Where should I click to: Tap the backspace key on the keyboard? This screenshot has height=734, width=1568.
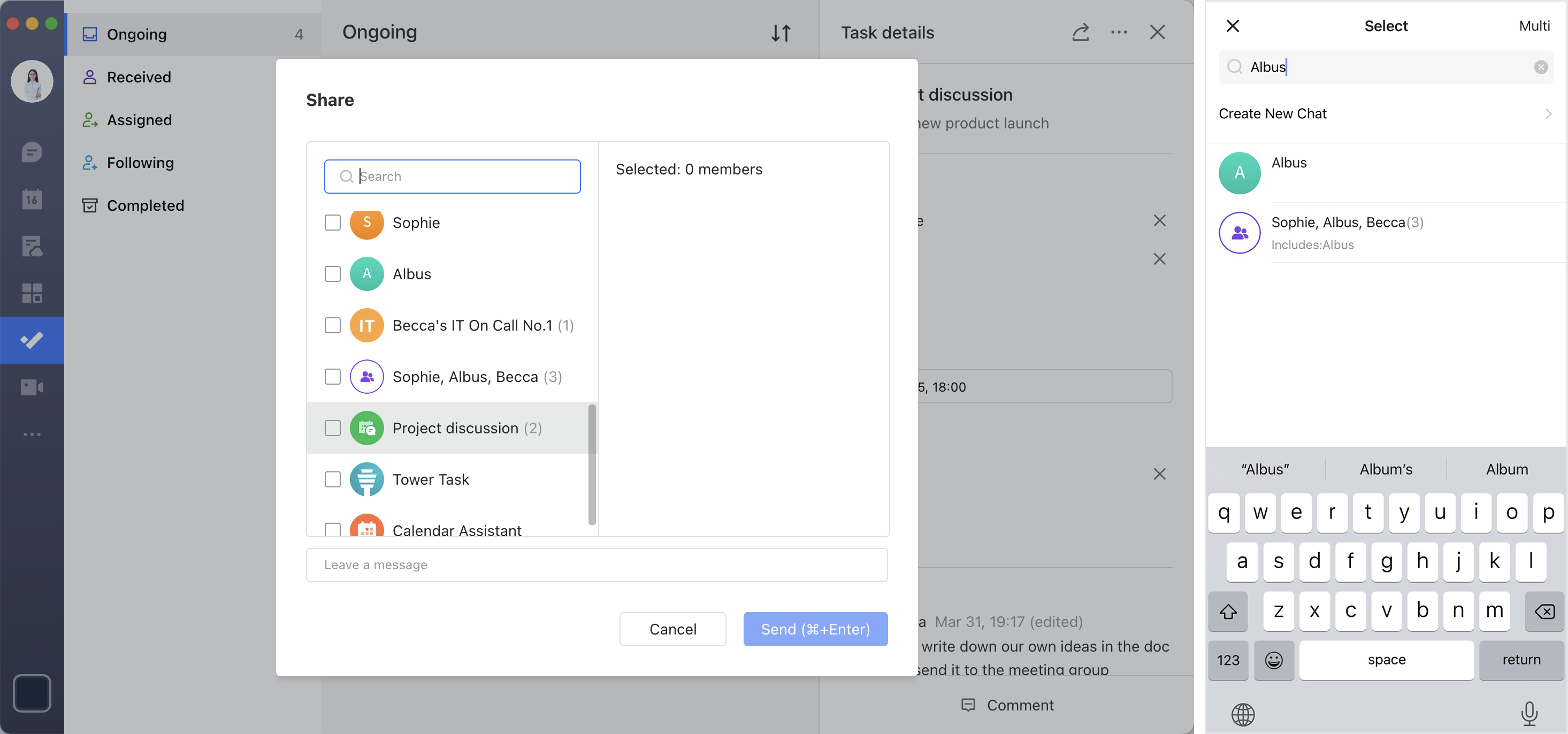(1544, 611)
